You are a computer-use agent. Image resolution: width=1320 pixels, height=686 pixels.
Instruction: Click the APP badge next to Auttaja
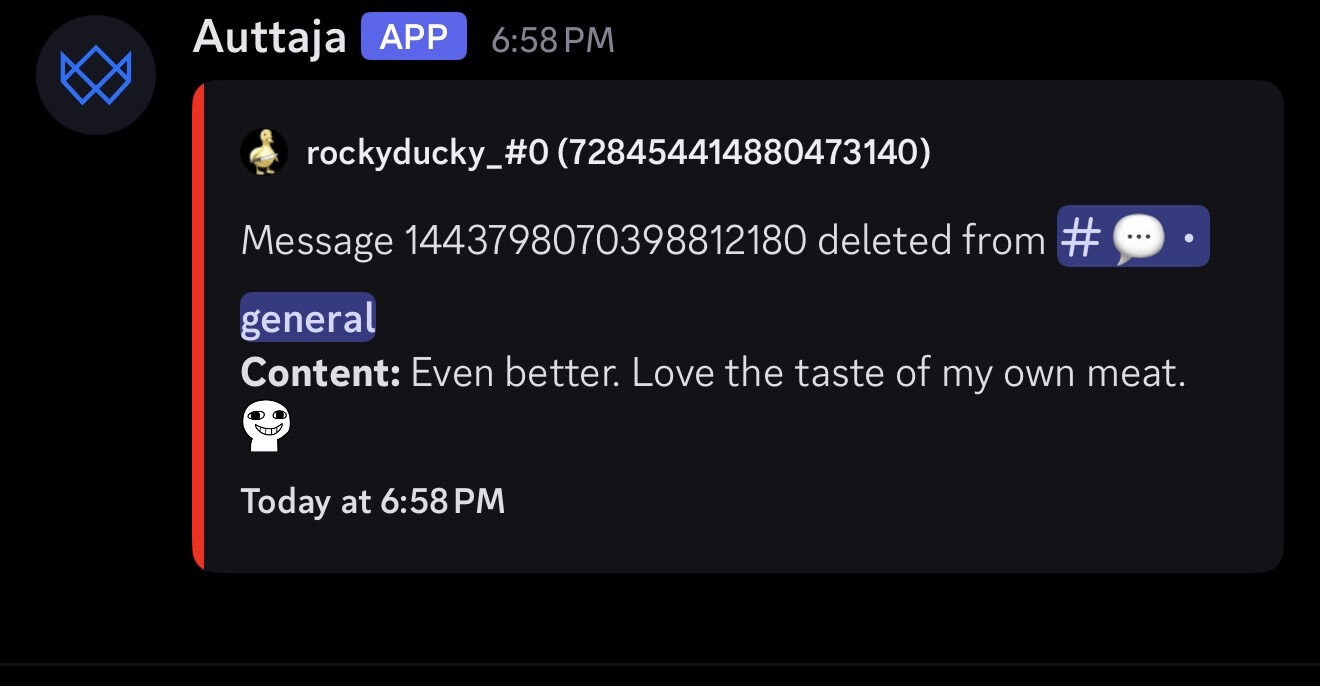coord(414,37)
